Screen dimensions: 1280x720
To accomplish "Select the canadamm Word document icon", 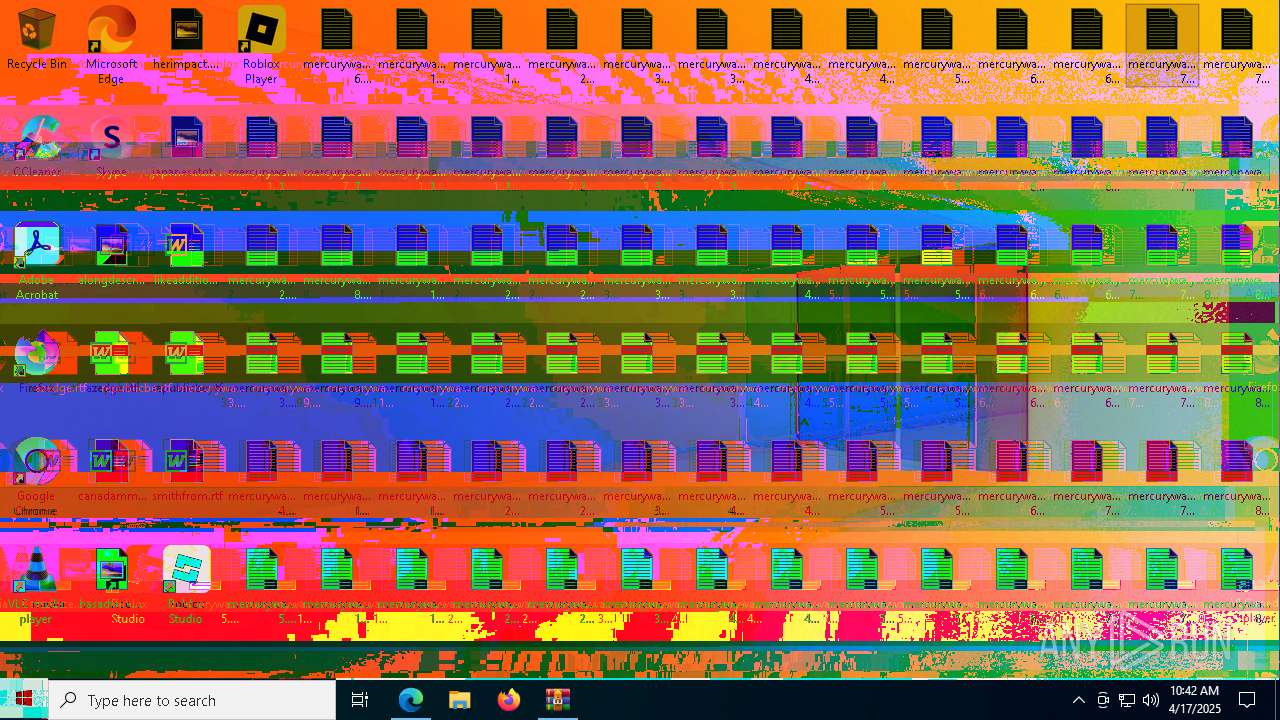I will [x=111, y=471].
